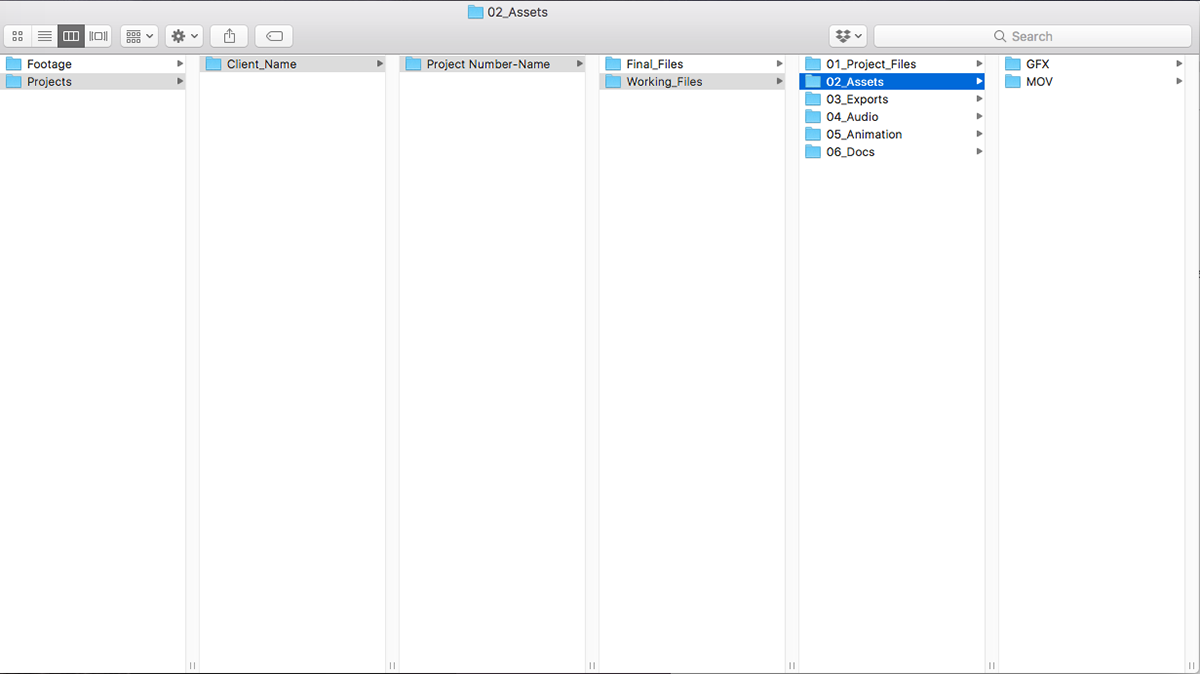The image size is (1200, 674).
Task: Switch to list view
Action: pos(44,36)
